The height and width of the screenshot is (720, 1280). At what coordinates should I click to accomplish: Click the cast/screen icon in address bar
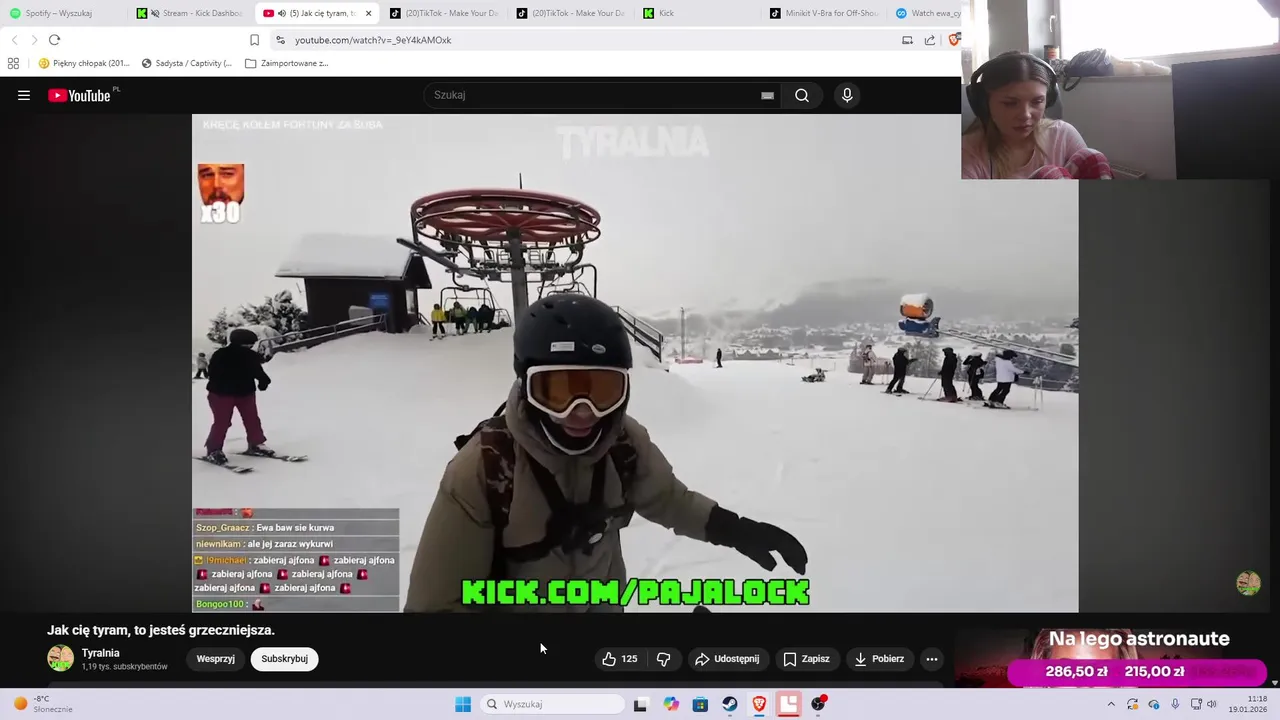click(x=907, y=40)
